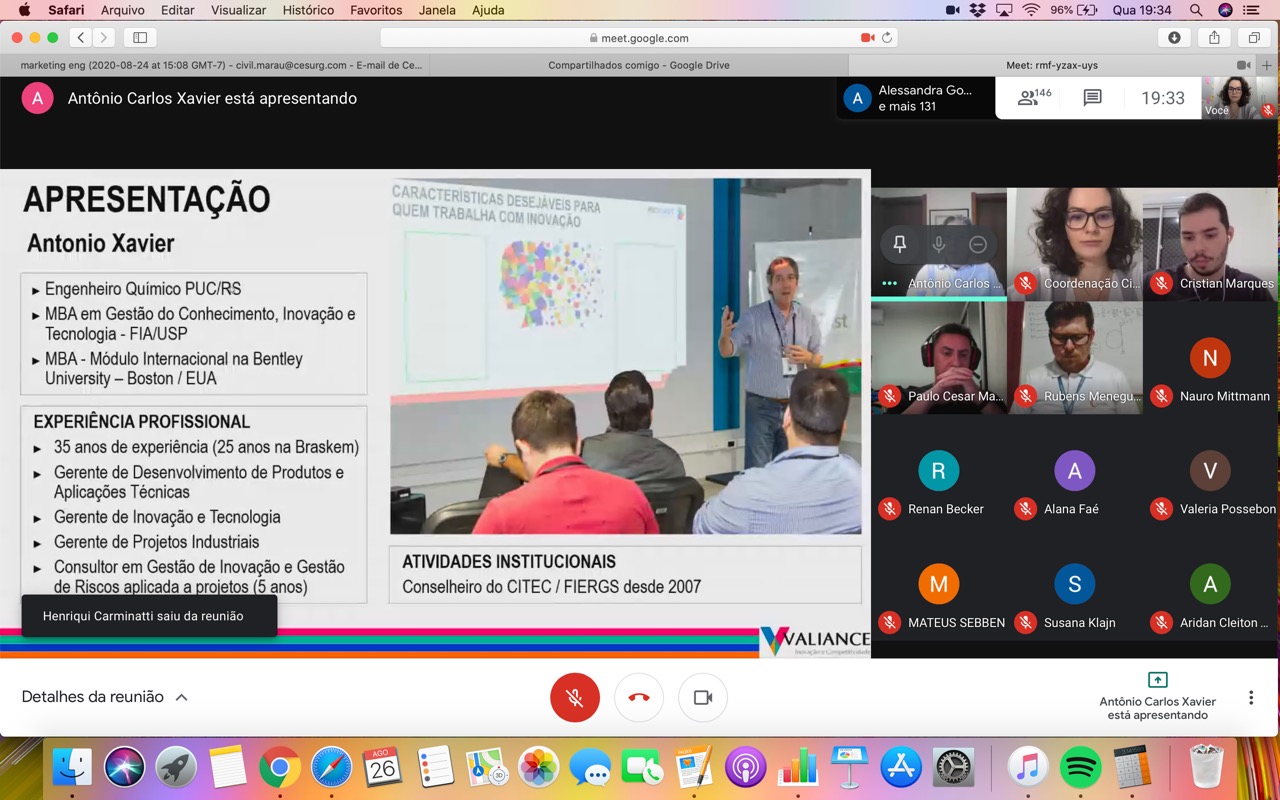Screen dimensions: 1280x800
Task: Remove Antônio Carlos from call icon
Action: click(978, 244)
